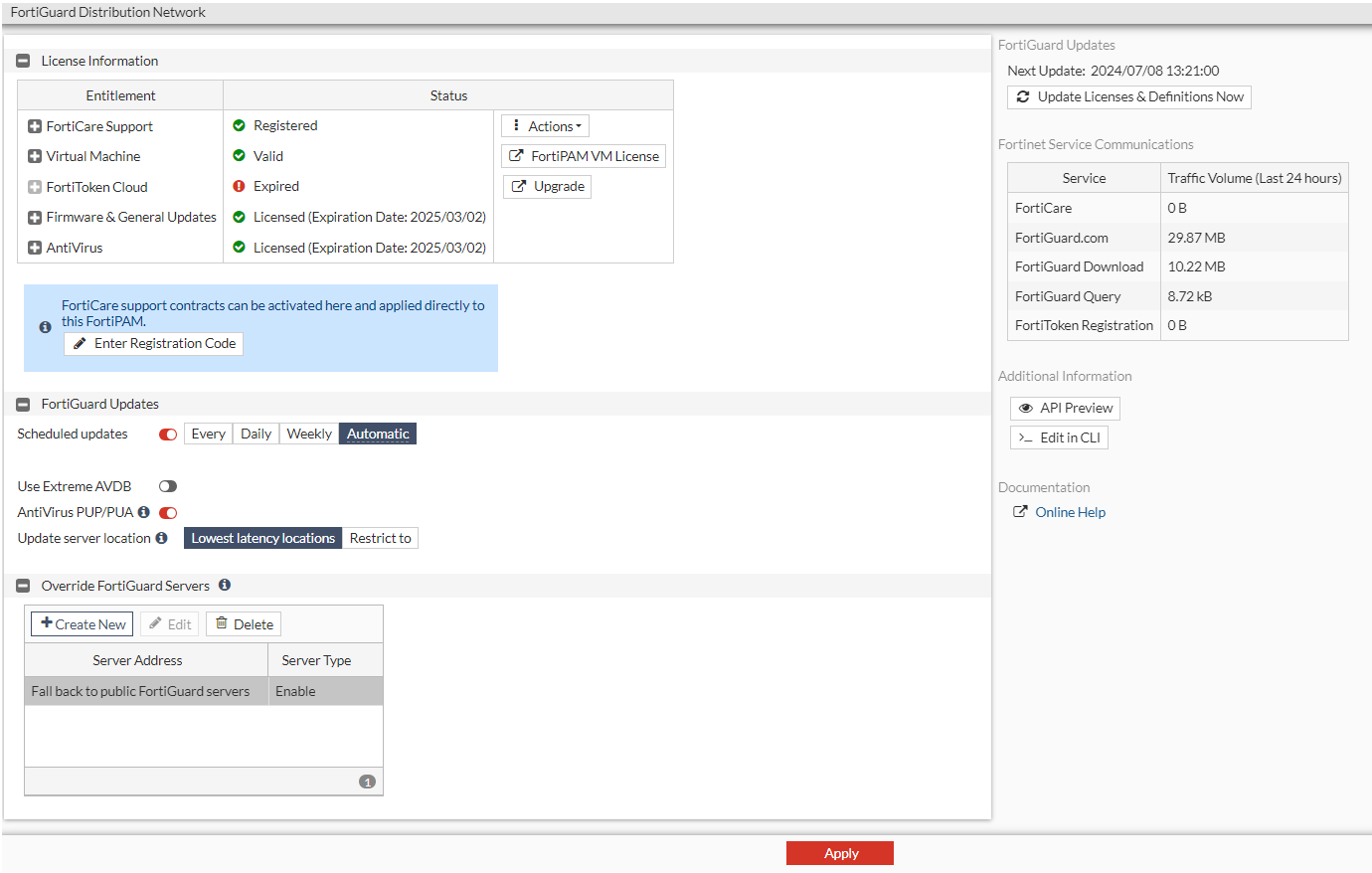Click the AntiVirus licensed check icon

pos(239,248)
